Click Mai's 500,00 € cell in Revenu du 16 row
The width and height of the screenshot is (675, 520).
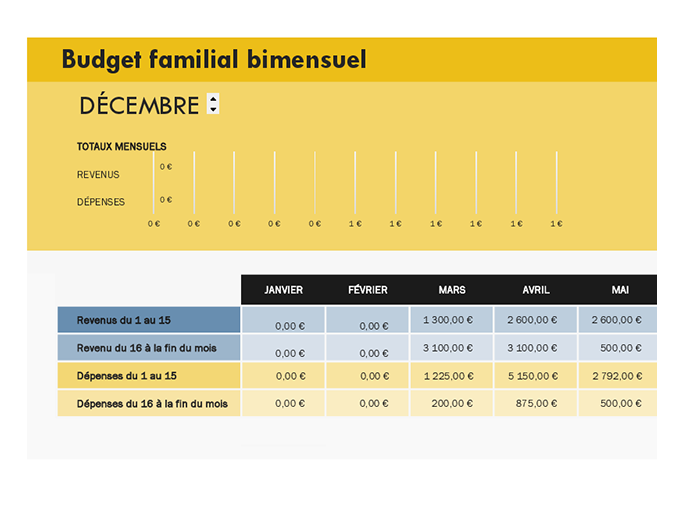(618, 348)
